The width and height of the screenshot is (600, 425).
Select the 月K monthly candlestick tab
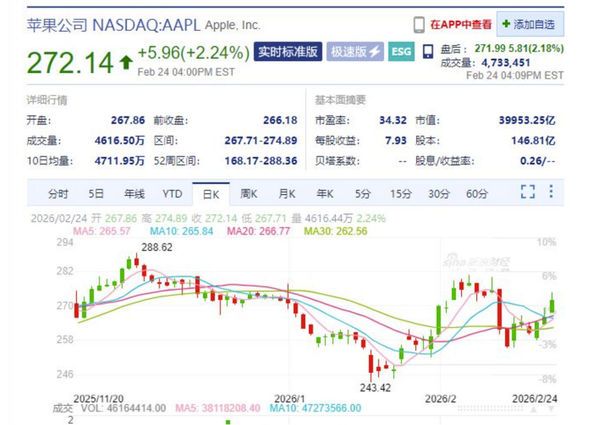(287, 193)
